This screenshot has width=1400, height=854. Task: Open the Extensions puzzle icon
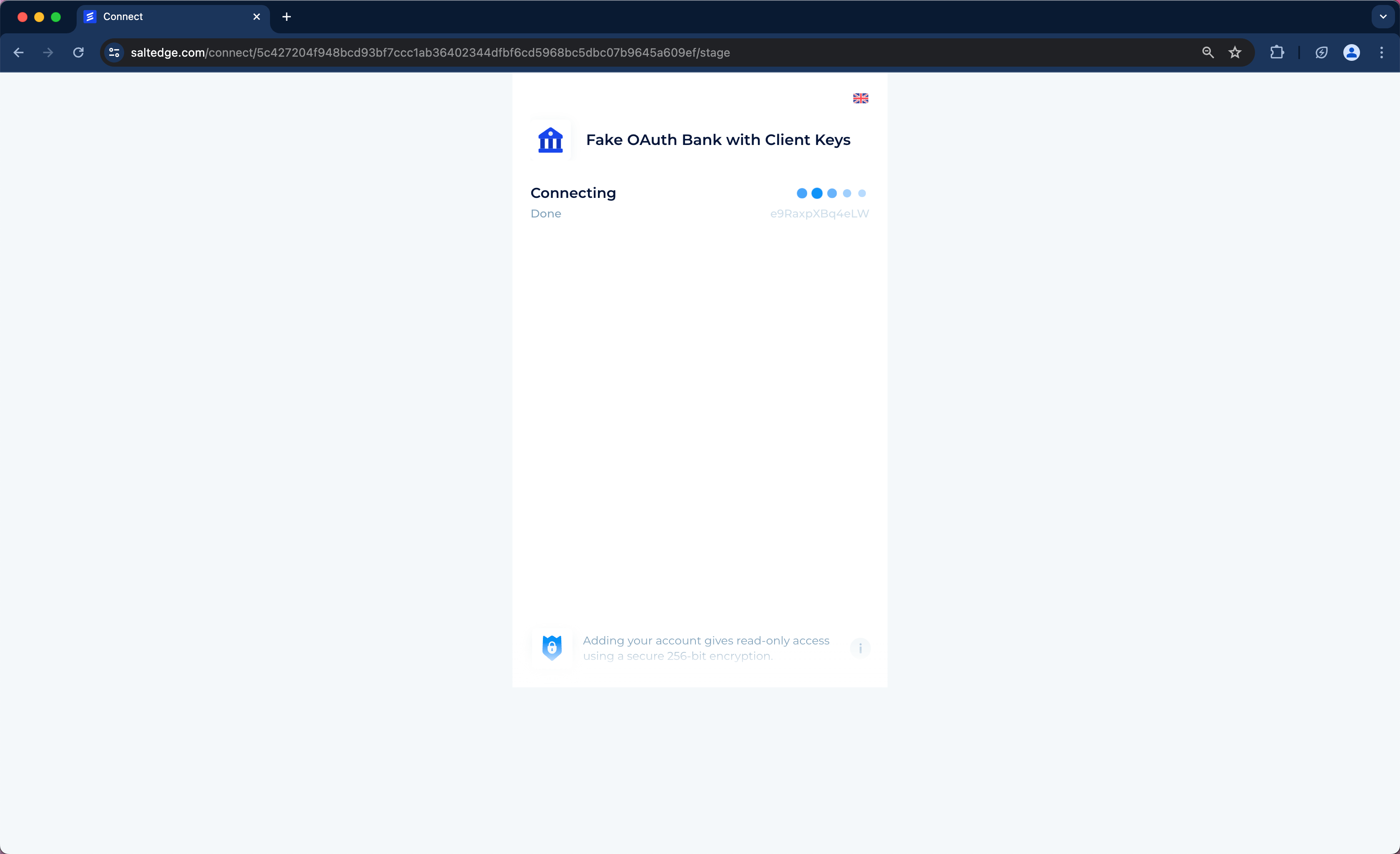1277,52
